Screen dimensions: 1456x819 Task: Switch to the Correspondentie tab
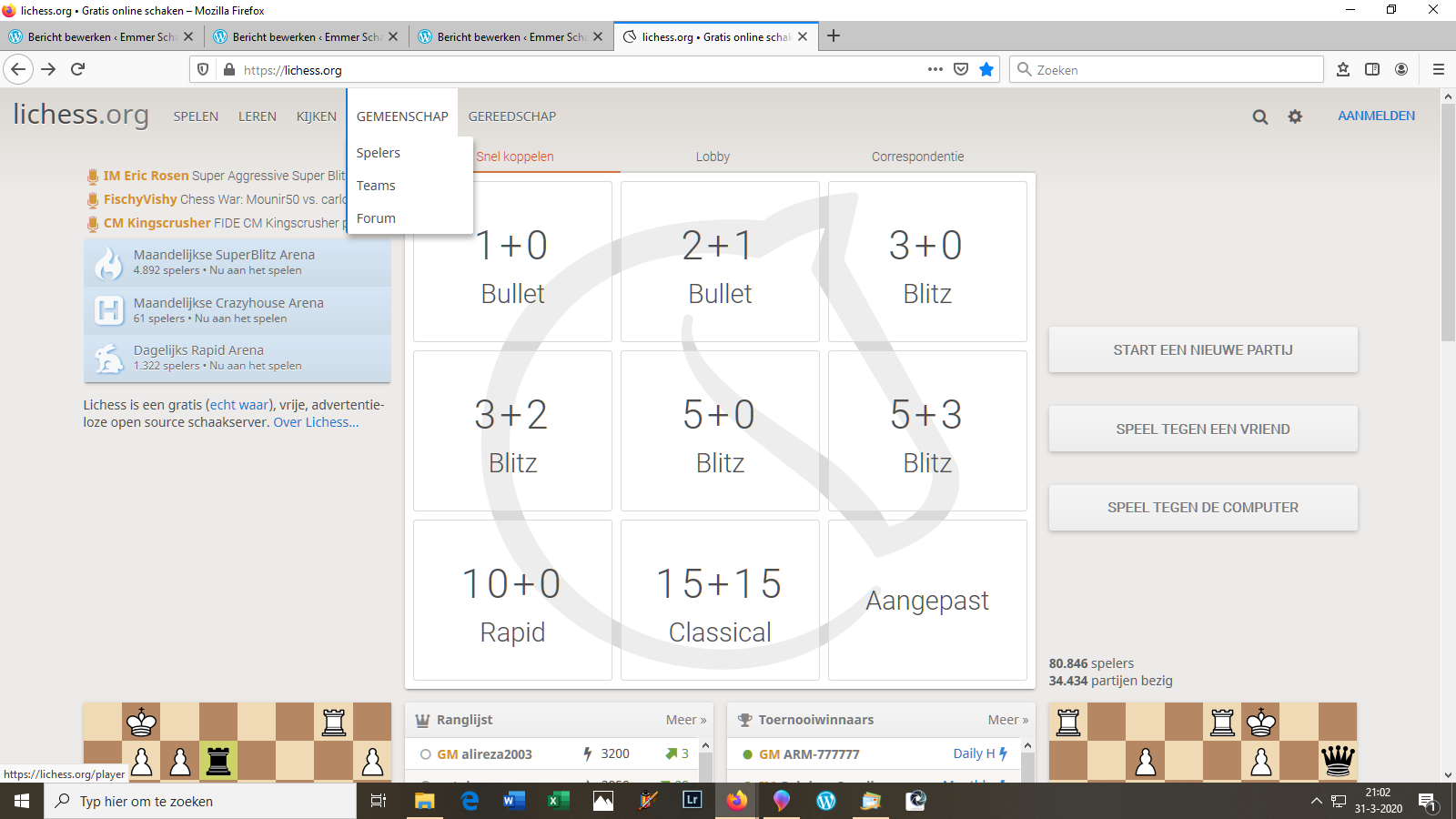pyautogui.click(x=917, y=157)
